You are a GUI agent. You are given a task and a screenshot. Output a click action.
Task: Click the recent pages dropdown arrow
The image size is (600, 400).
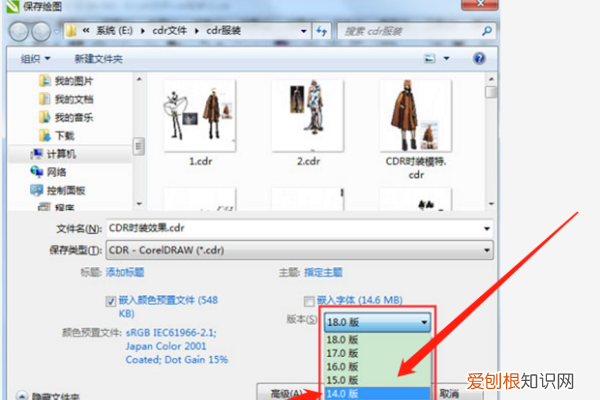coord(57,31)
